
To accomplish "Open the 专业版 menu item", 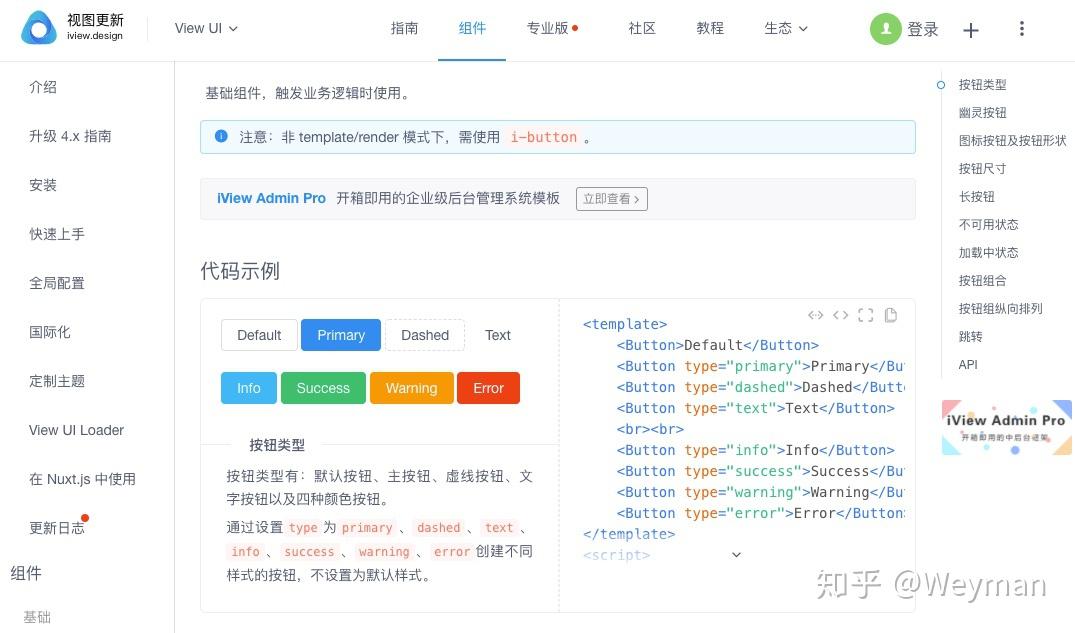I will click(x=546, y=28).
